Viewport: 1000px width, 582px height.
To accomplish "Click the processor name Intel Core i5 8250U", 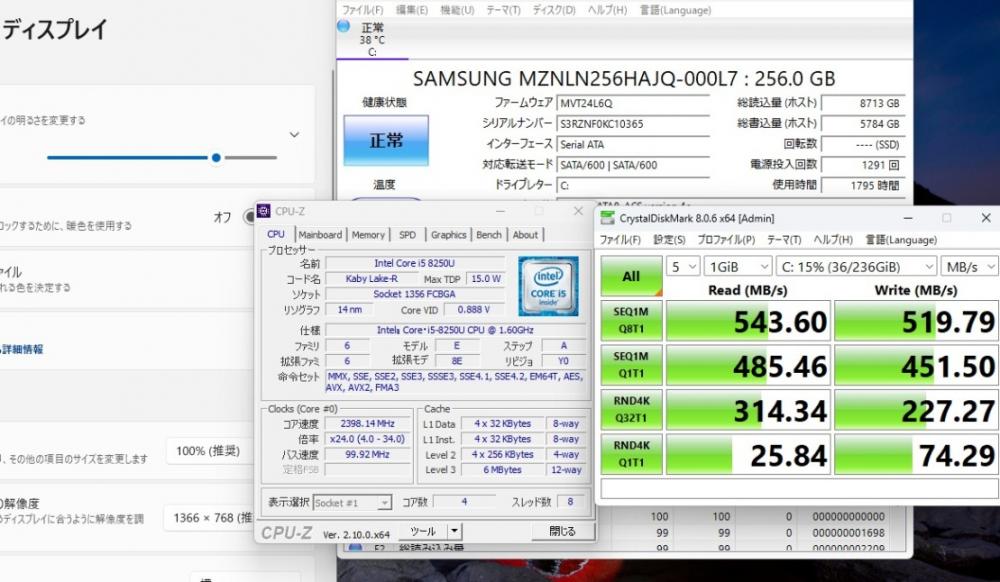I will point(415,263).
